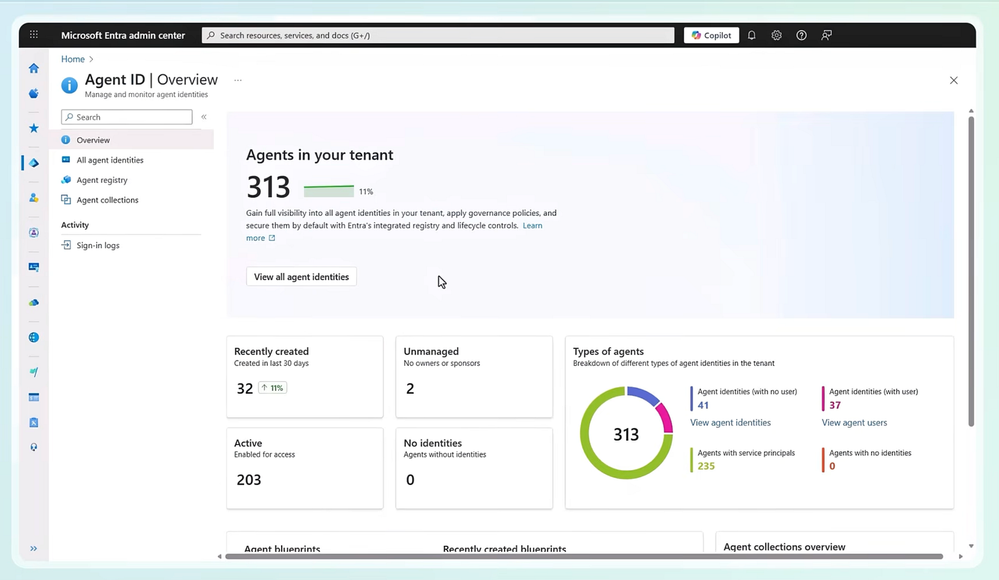Click the Agent collections overview heading

(x=784, y=547)
